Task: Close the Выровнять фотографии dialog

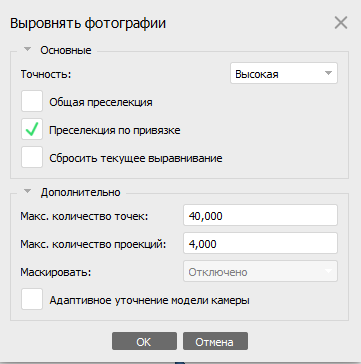Action: pos(341,23)
